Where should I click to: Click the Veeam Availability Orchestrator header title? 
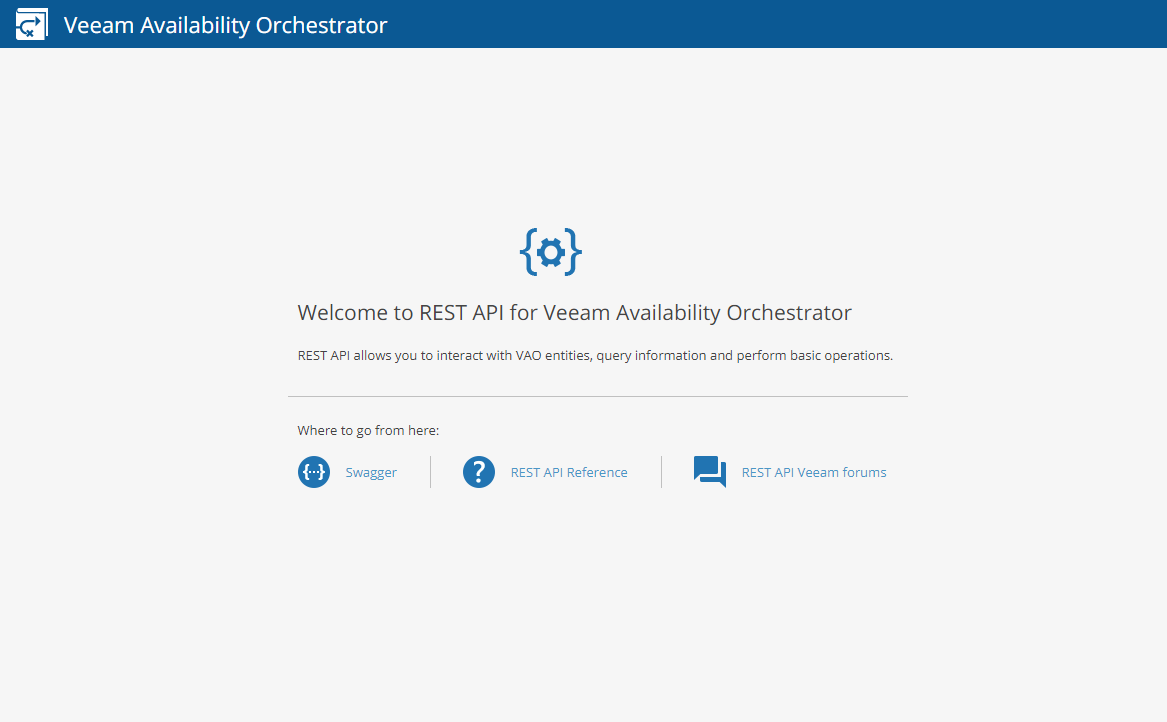226,25
